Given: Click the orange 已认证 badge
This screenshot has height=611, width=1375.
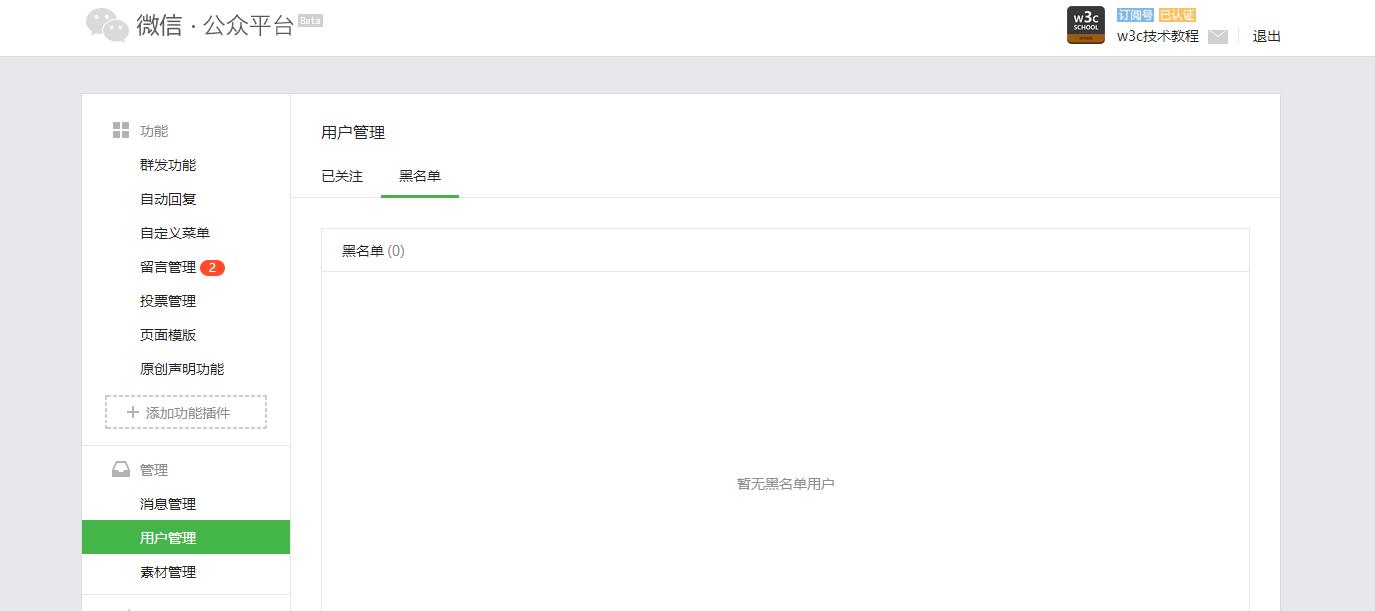Looking at the screenshot, I should point(1177,15).
